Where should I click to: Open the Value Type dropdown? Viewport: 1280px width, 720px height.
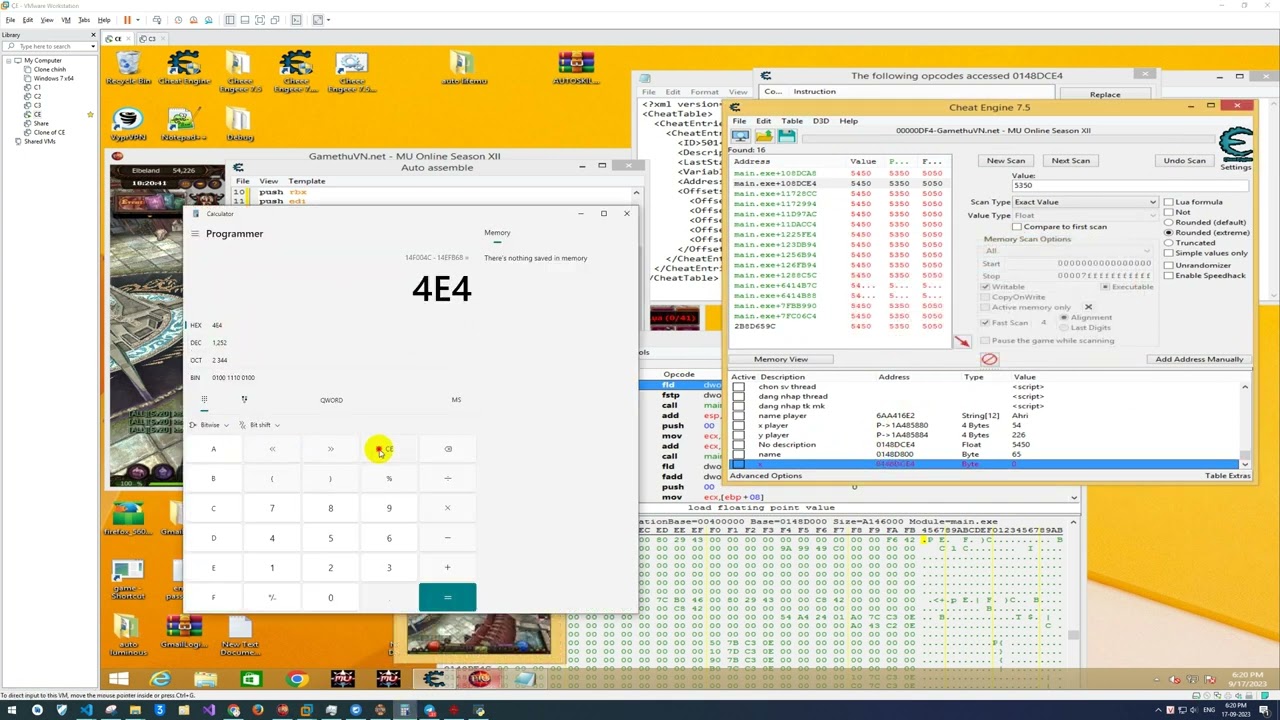(1084, 215)
